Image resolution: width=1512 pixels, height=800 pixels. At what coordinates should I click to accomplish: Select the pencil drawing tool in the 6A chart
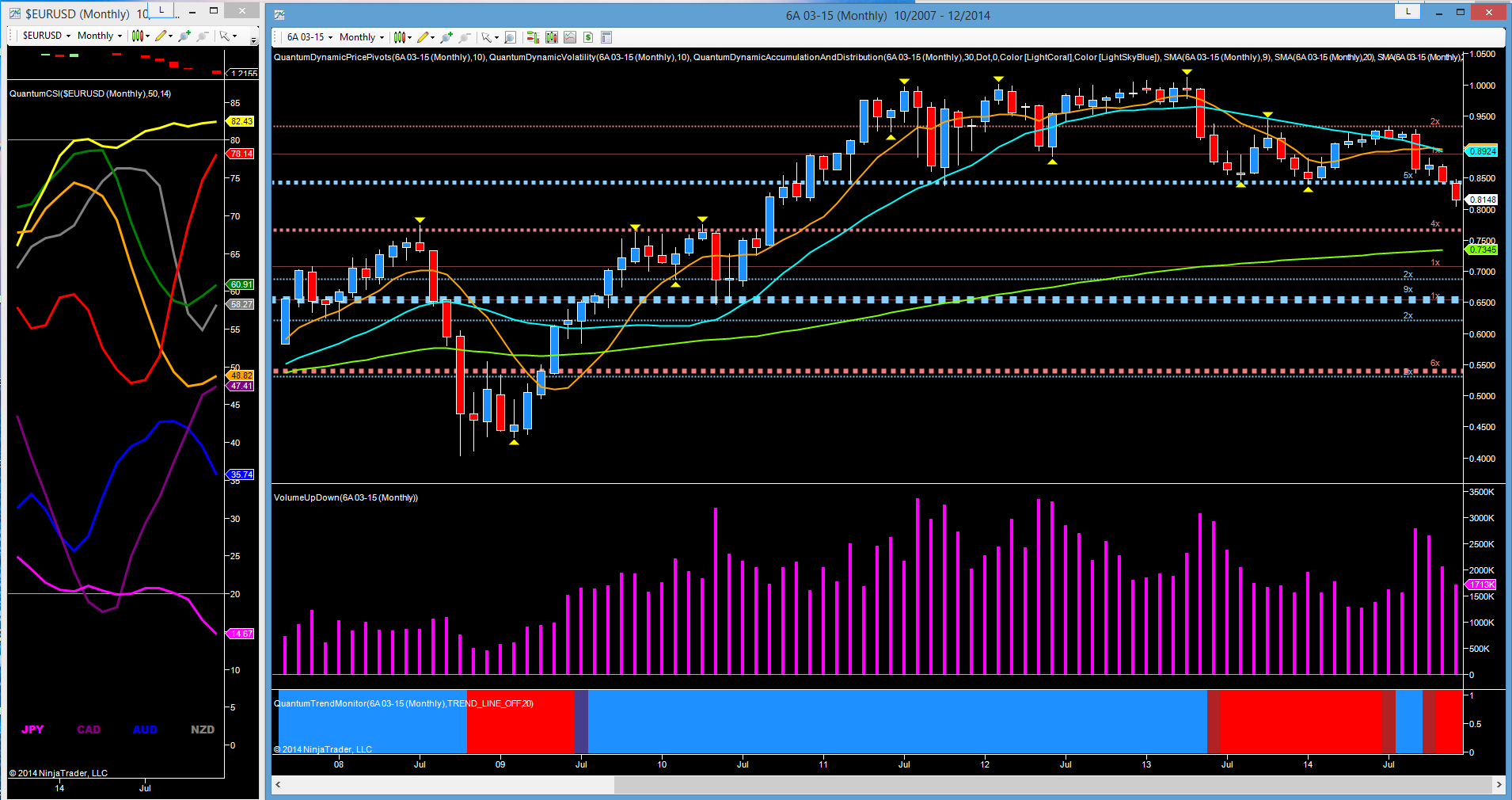click(x=423, y=37)
